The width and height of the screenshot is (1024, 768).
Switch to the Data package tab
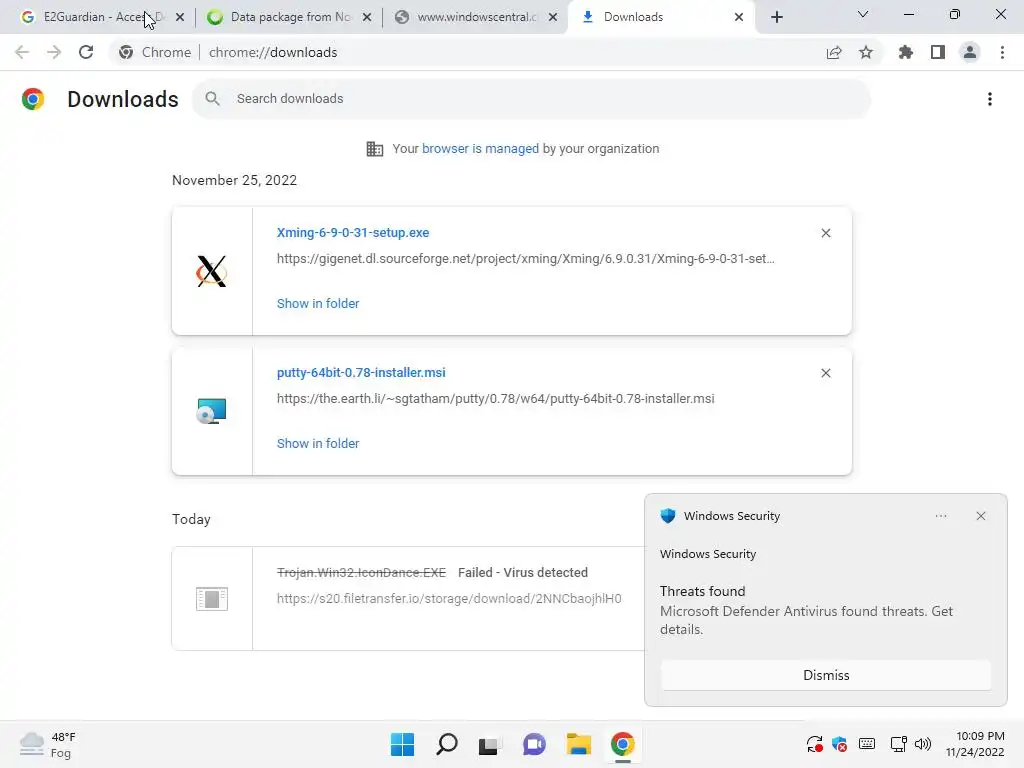287,17
